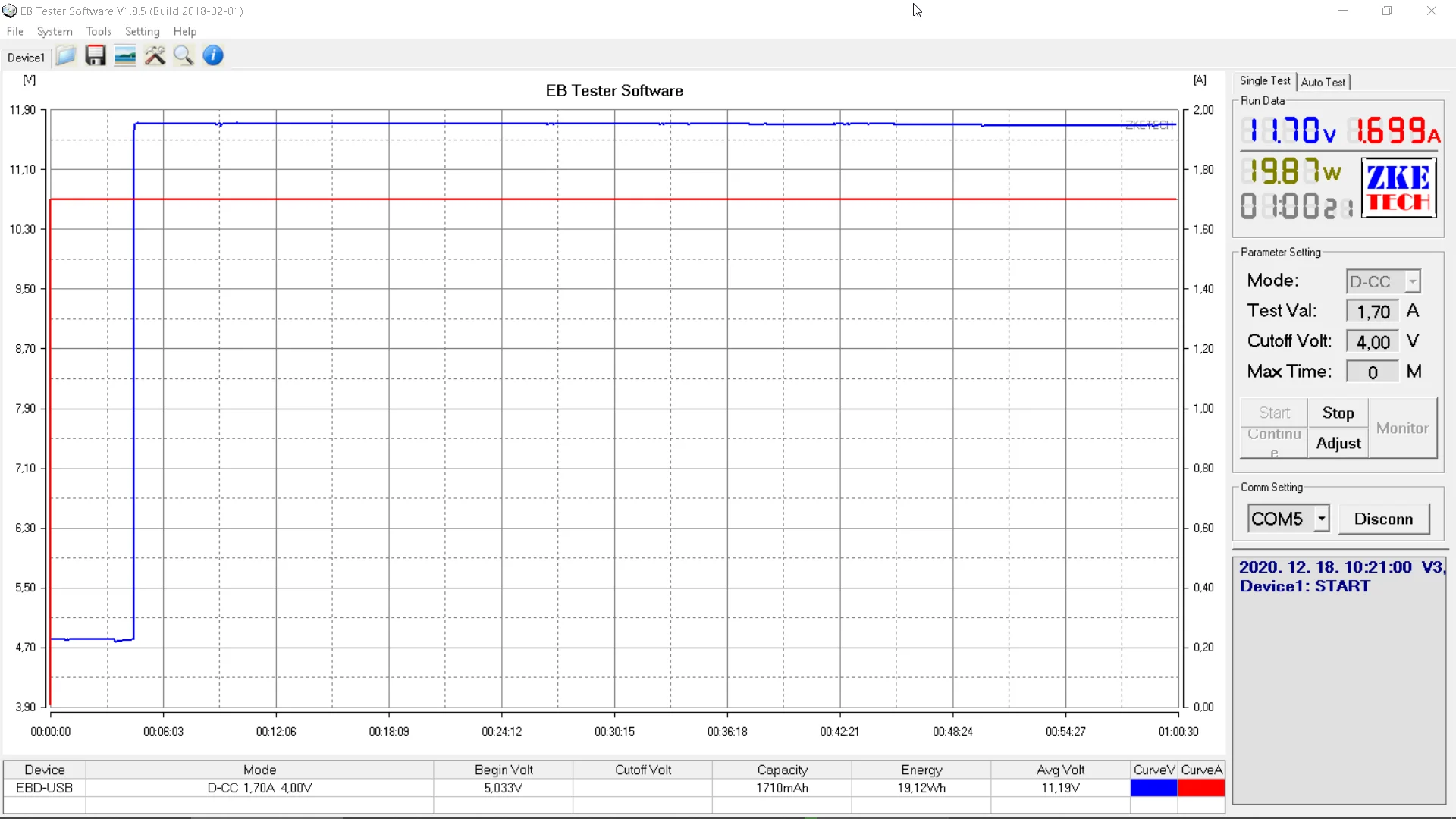The width and height of the screenshot is (1456, 819).
Task: Click the floppy disk save icon
Action: (96, 56)
